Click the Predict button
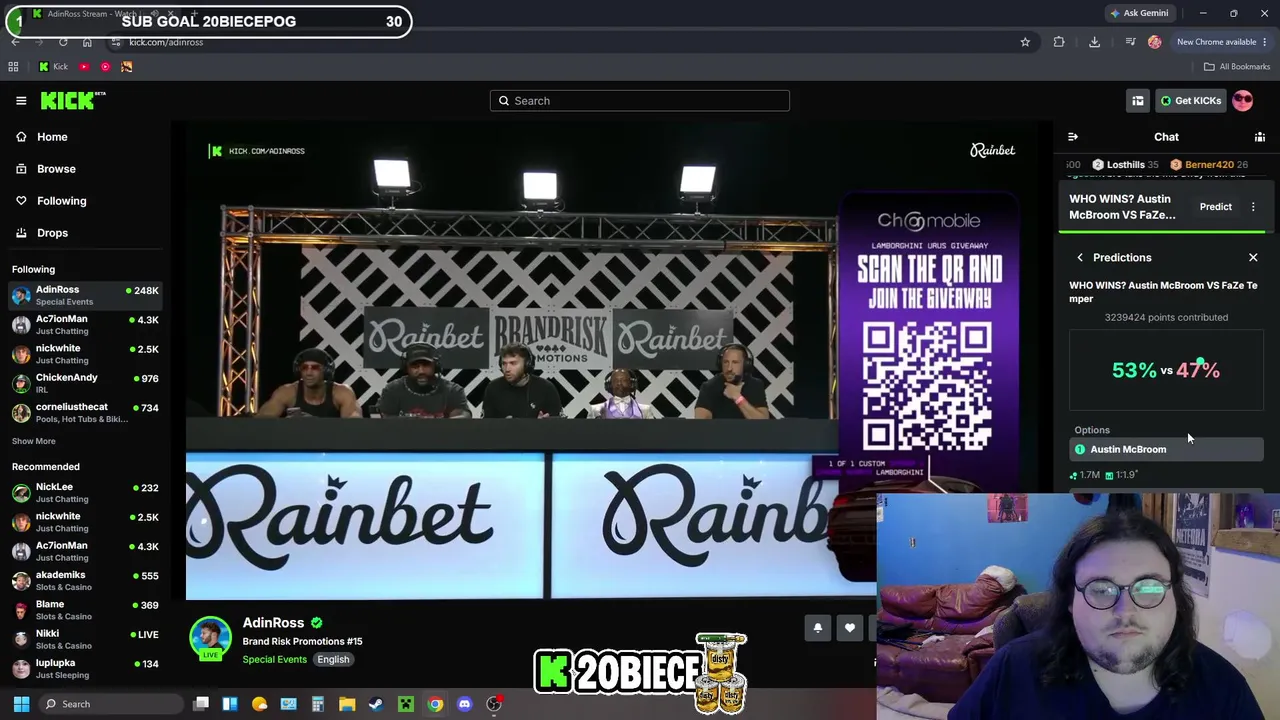 pyautogui.click(x=1216, y=207)
